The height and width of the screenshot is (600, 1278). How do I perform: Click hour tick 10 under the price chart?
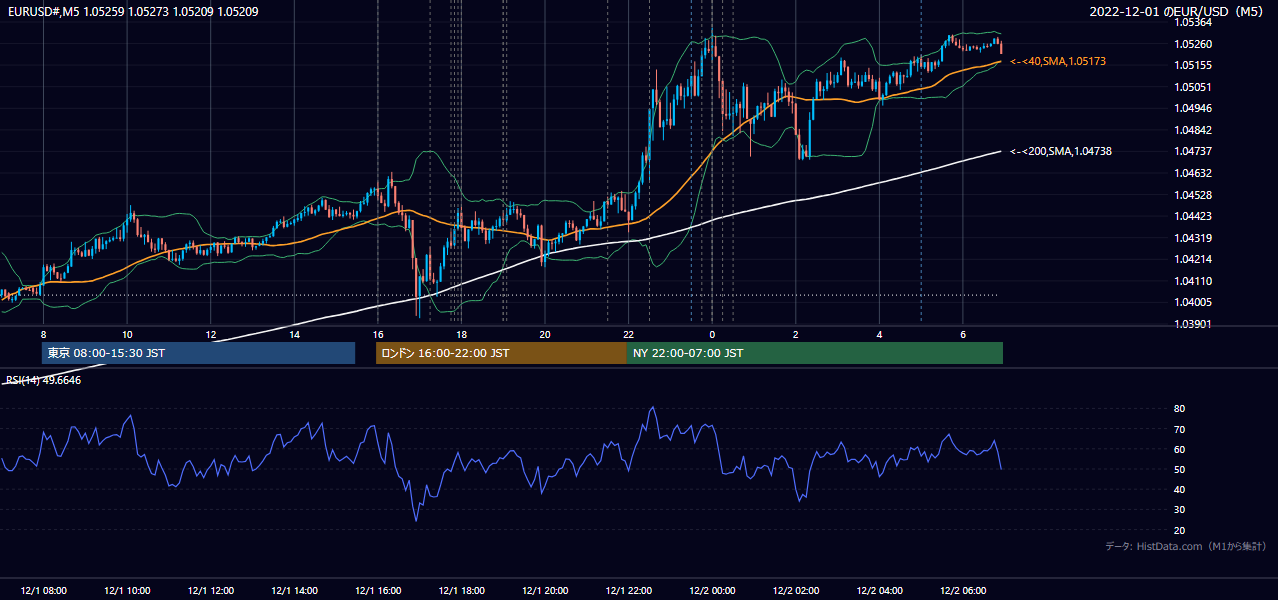pyautogui.click(x=127, y=334)
